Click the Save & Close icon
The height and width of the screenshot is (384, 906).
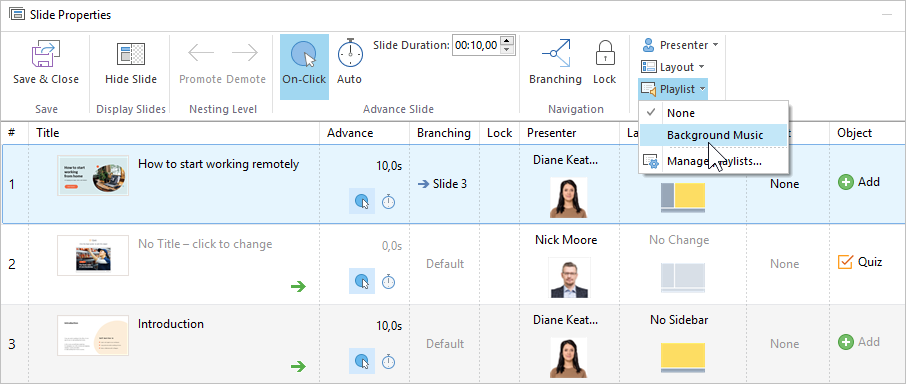pos(46,54)
